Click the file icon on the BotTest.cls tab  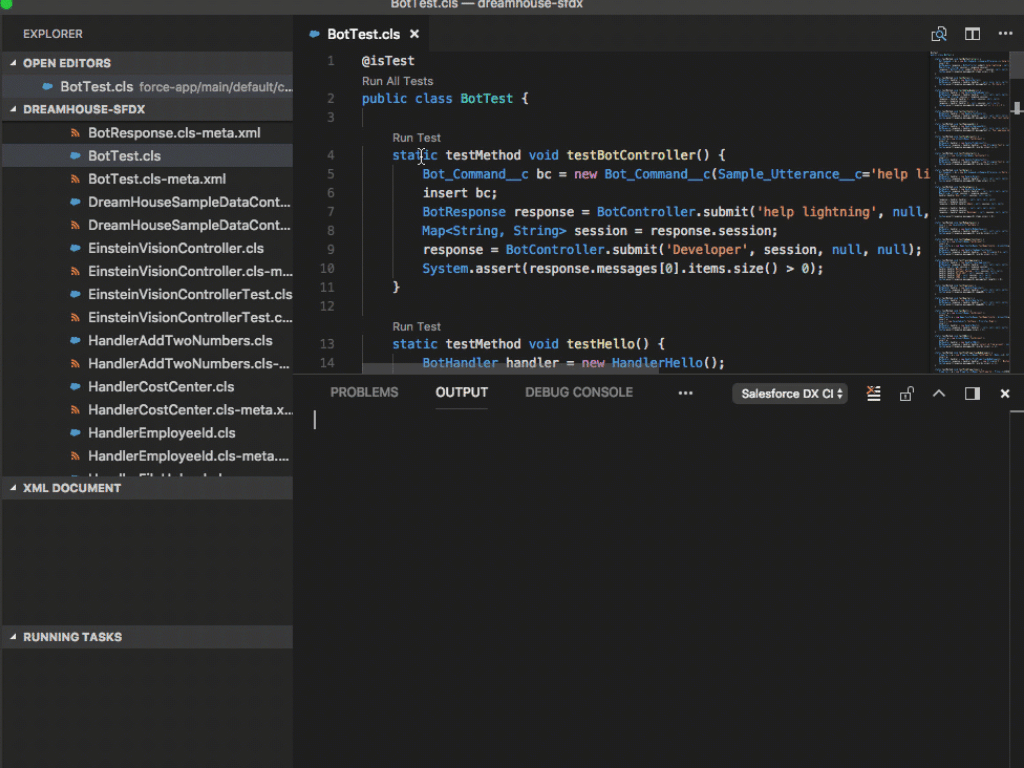click(314, 34)
